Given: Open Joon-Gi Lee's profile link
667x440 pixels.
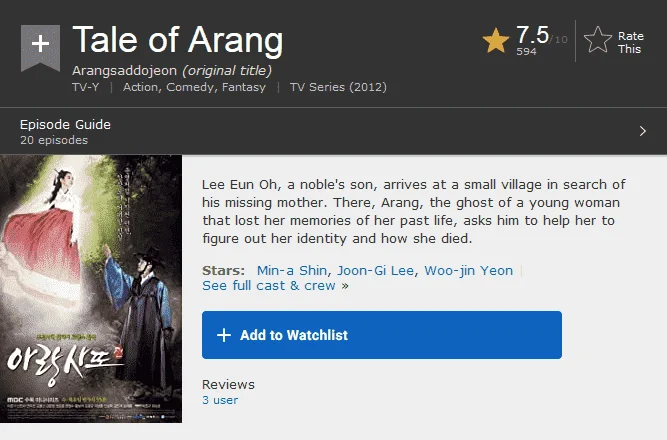Looking at the screenshot, I should pos(375,271).
